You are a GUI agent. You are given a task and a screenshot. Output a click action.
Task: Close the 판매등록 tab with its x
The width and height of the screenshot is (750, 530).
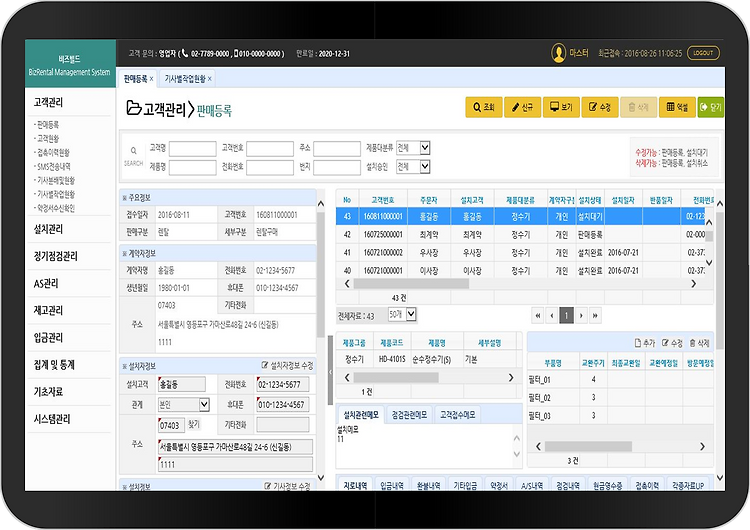pyautogui.click(x=151, y=79)
